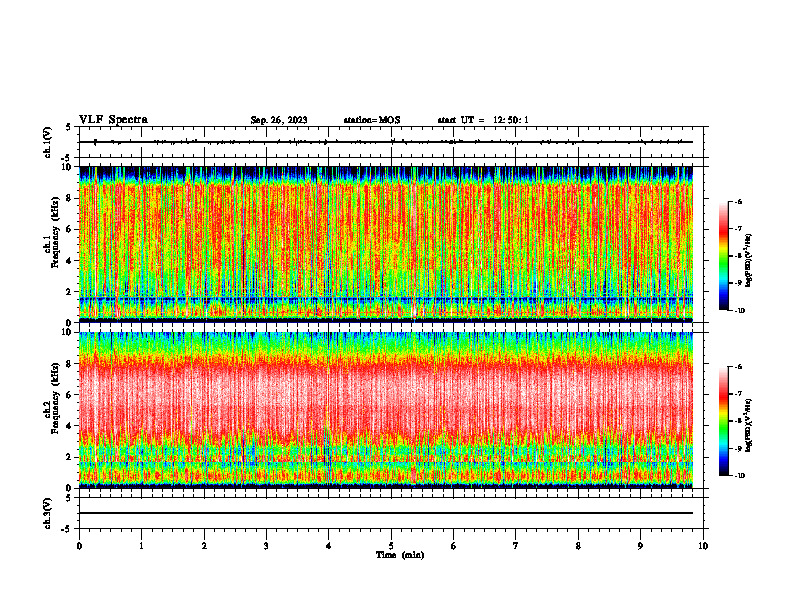Click the ch.3(V) axis label
Image resolution: width=792 pixels, height=612 pixels.
coord(48,513)
